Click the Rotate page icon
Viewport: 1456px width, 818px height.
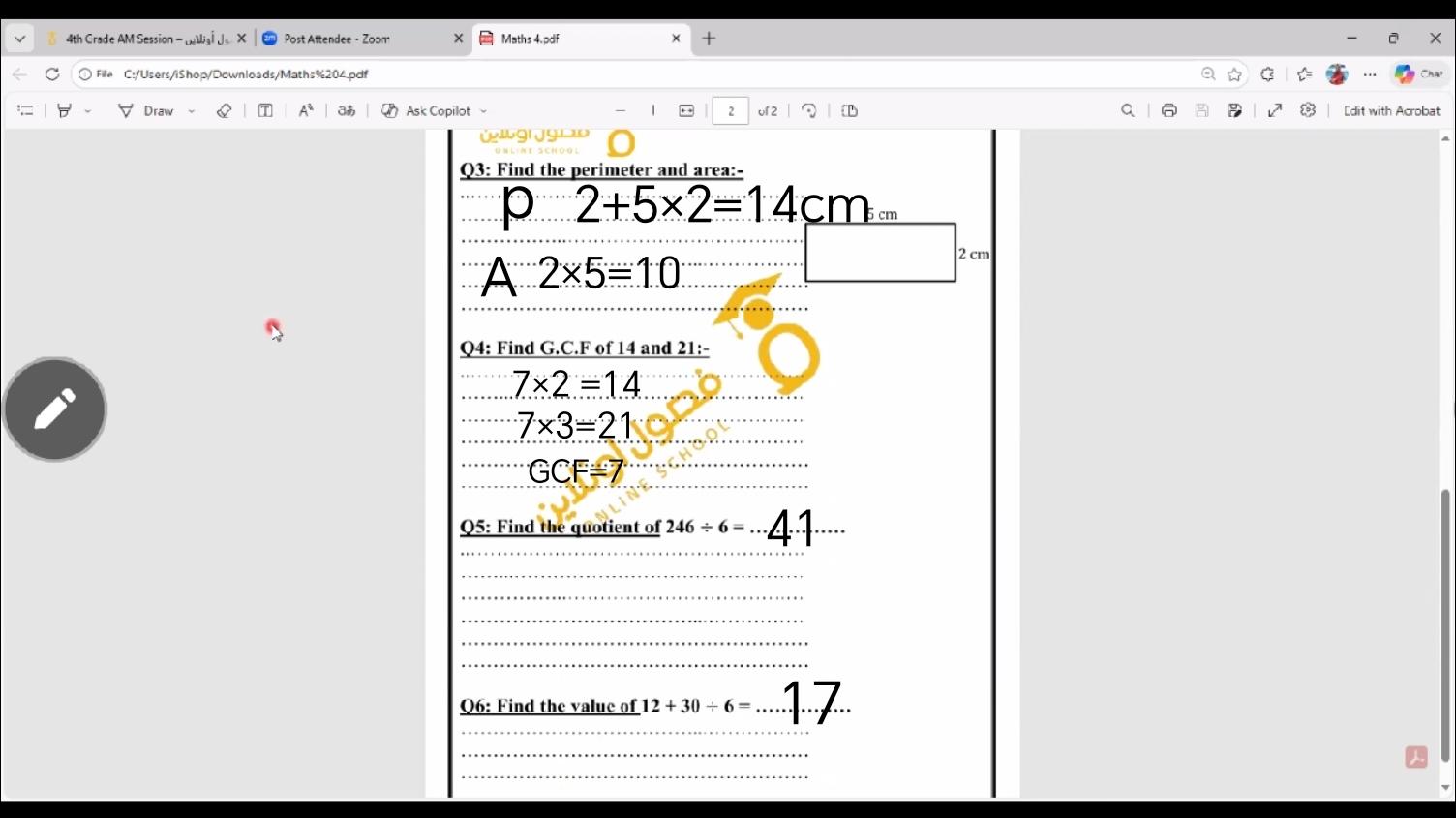coord(809,111)
